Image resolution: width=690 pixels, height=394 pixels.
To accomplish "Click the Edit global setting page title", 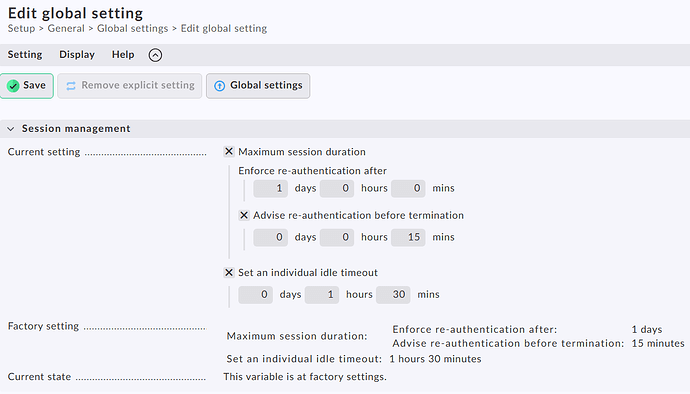I will pos(75,13).
